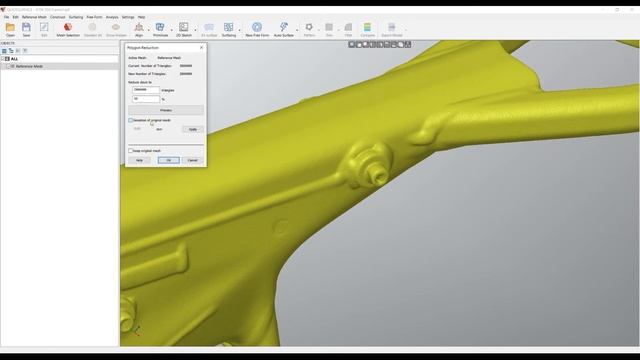
Task: Click the Fillet toolbar icon
Action: tap(348, 27)
